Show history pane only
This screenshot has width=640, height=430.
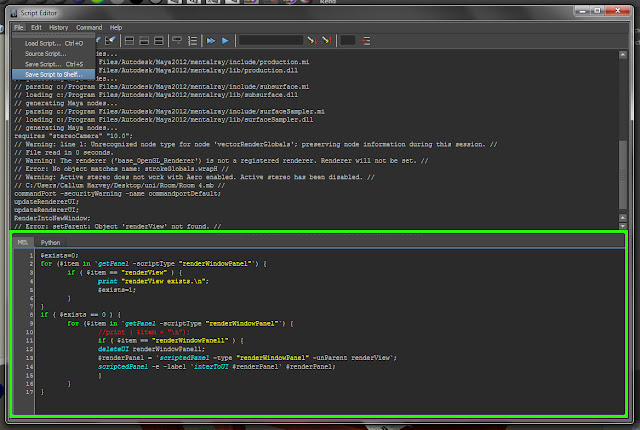point(129,41)
